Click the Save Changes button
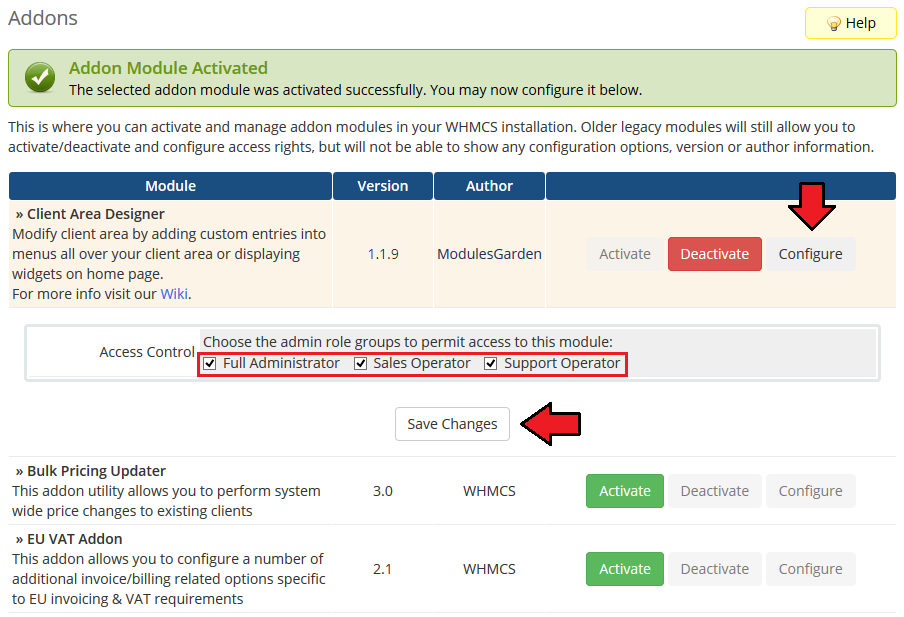The image size is (904, 617). [x=452, y=424]
